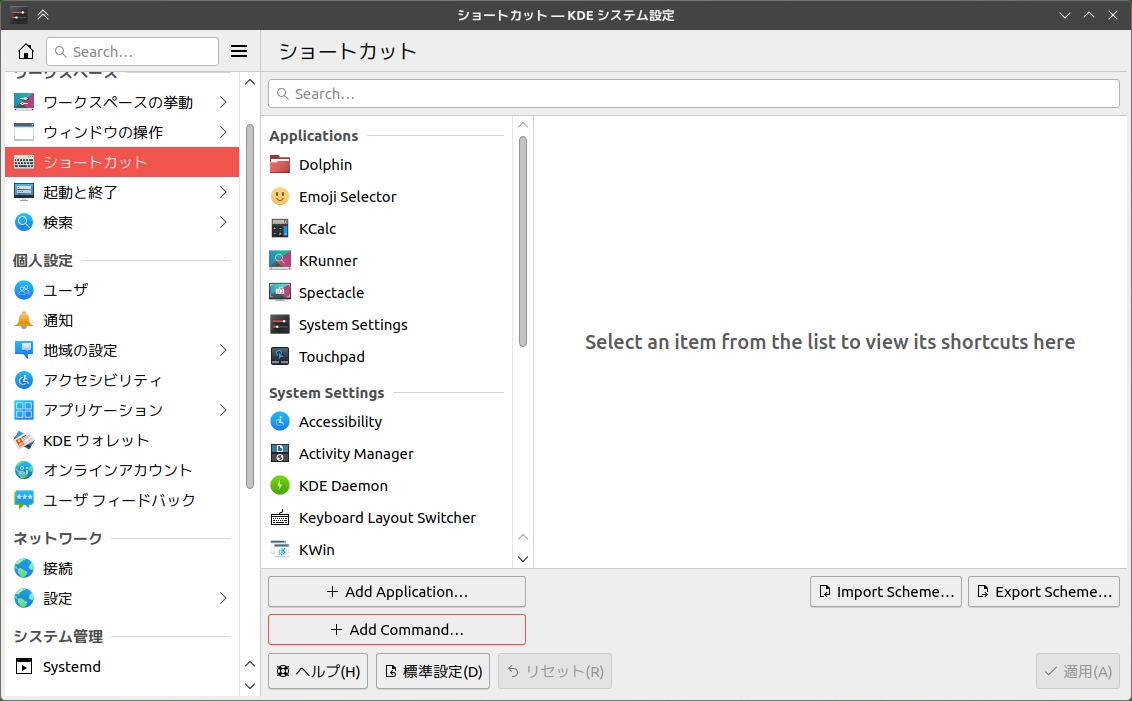Click the アクセシビリティ icon in sidebar

coord(24,380)
